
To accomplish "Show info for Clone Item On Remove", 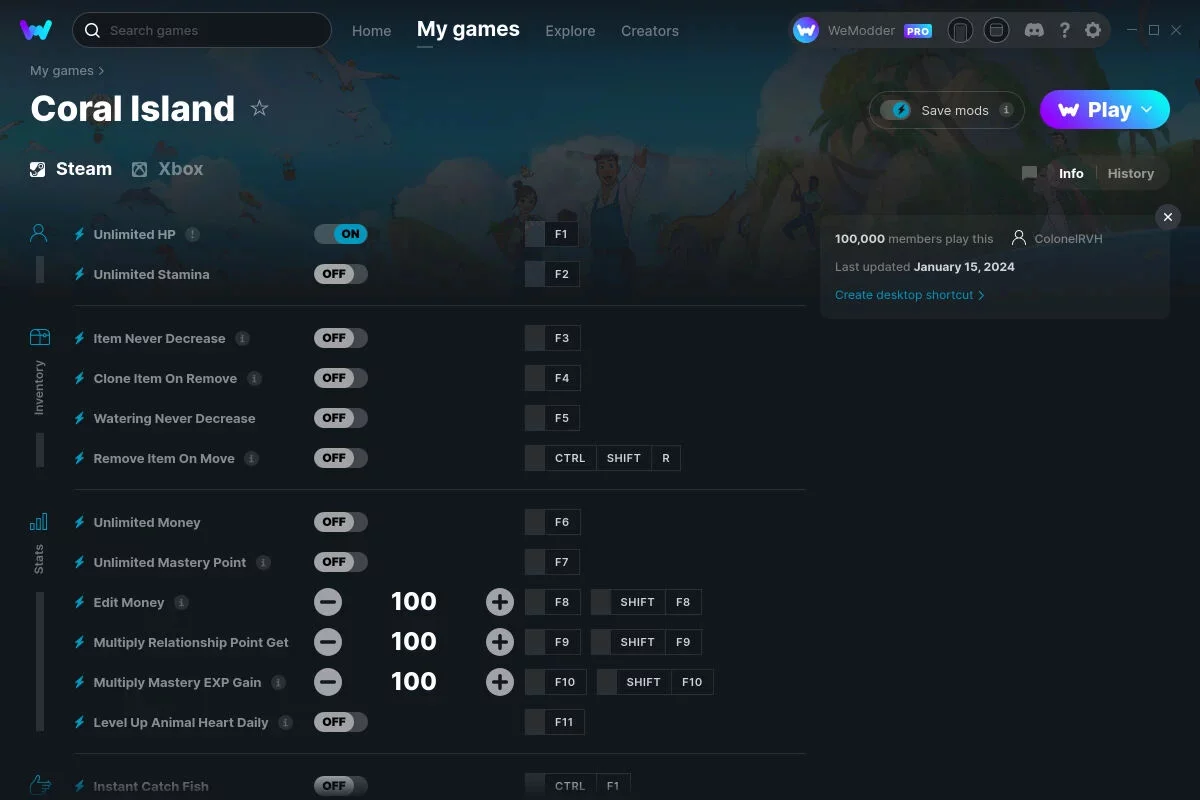I will pyautogui.click(x=254, y=378).
